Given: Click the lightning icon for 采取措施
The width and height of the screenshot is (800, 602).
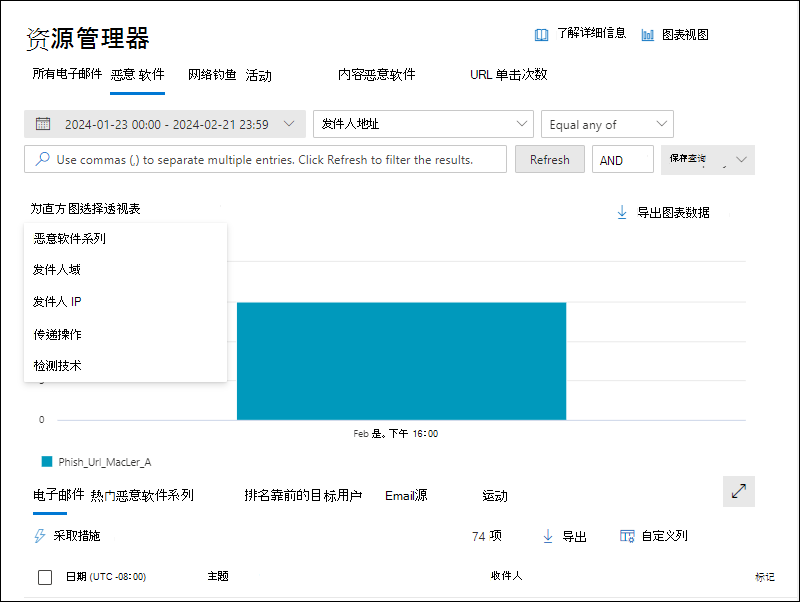Looking at the screenshot, I should point(40,536).
